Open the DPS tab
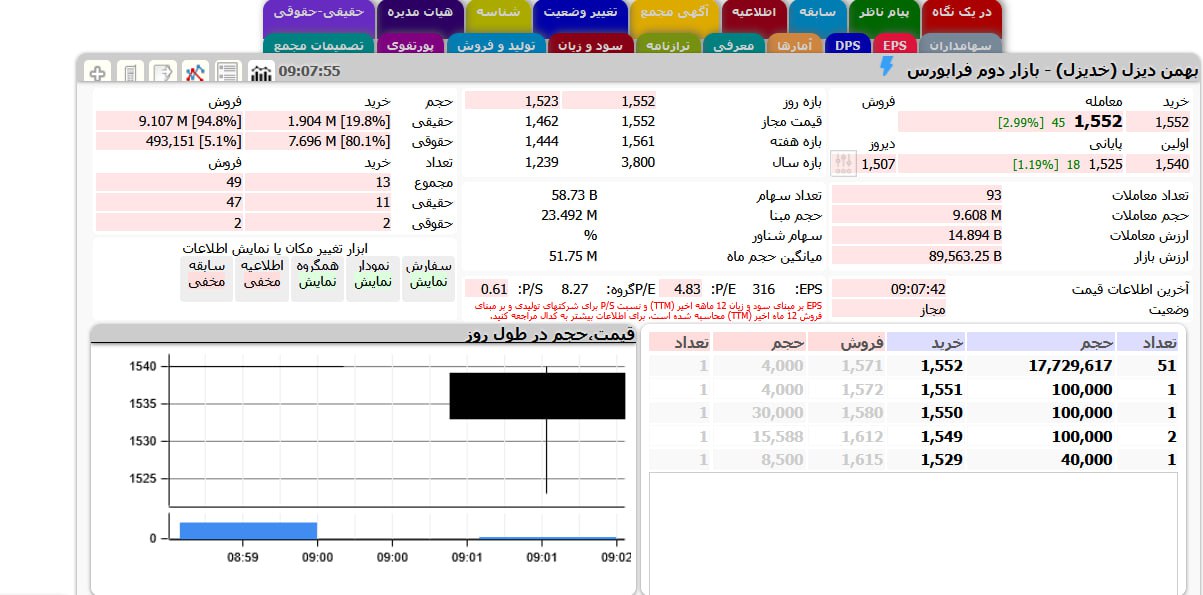This screenshot has width=1203, height=595. point(847,45)
